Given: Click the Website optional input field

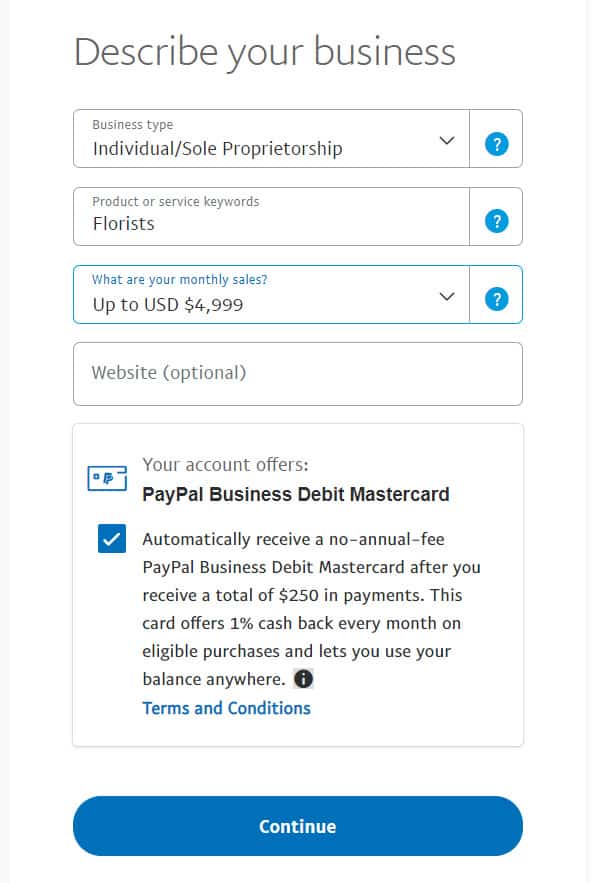Looking at the screenshot, I should [x=297, y=374].
